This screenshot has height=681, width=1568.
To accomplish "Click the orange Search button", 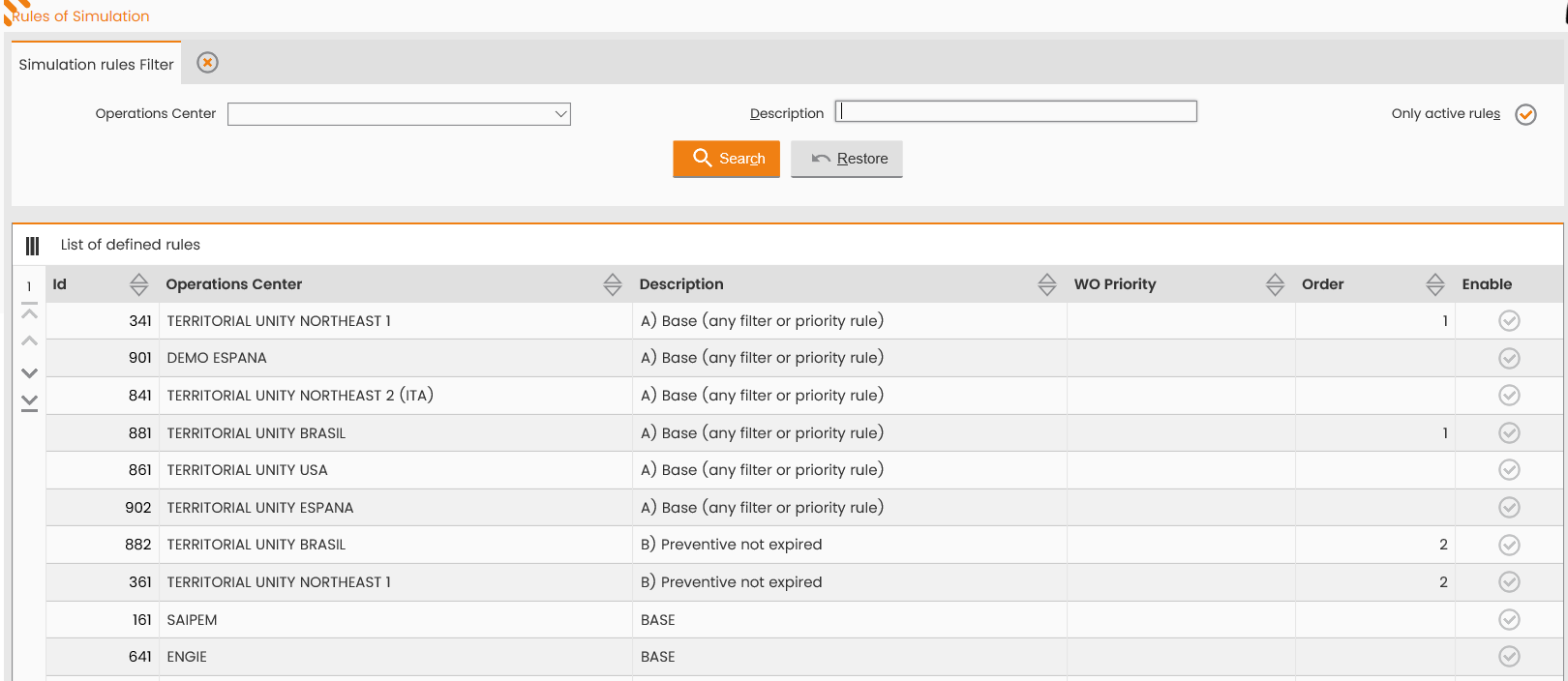I will (726, 159).
